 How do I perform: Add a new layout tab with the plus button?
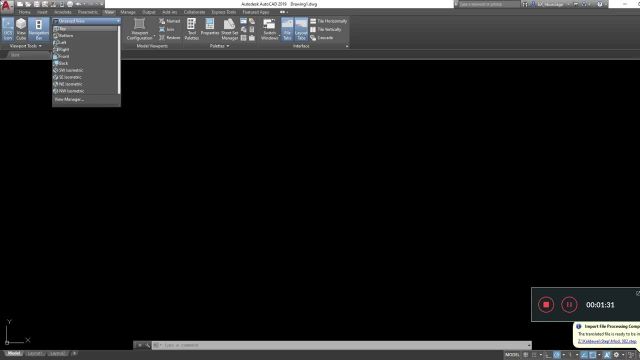[74, 353]
